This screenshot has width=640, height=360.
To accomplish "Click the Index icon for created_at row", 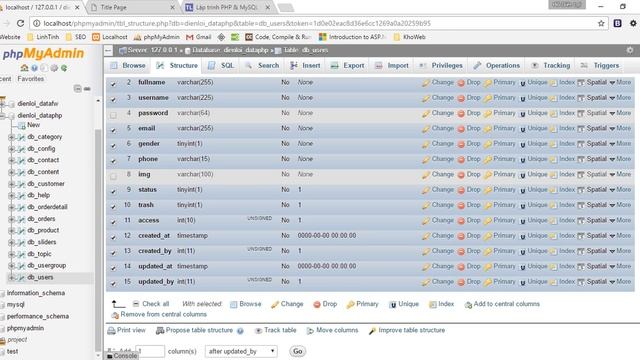I will 553,236.
